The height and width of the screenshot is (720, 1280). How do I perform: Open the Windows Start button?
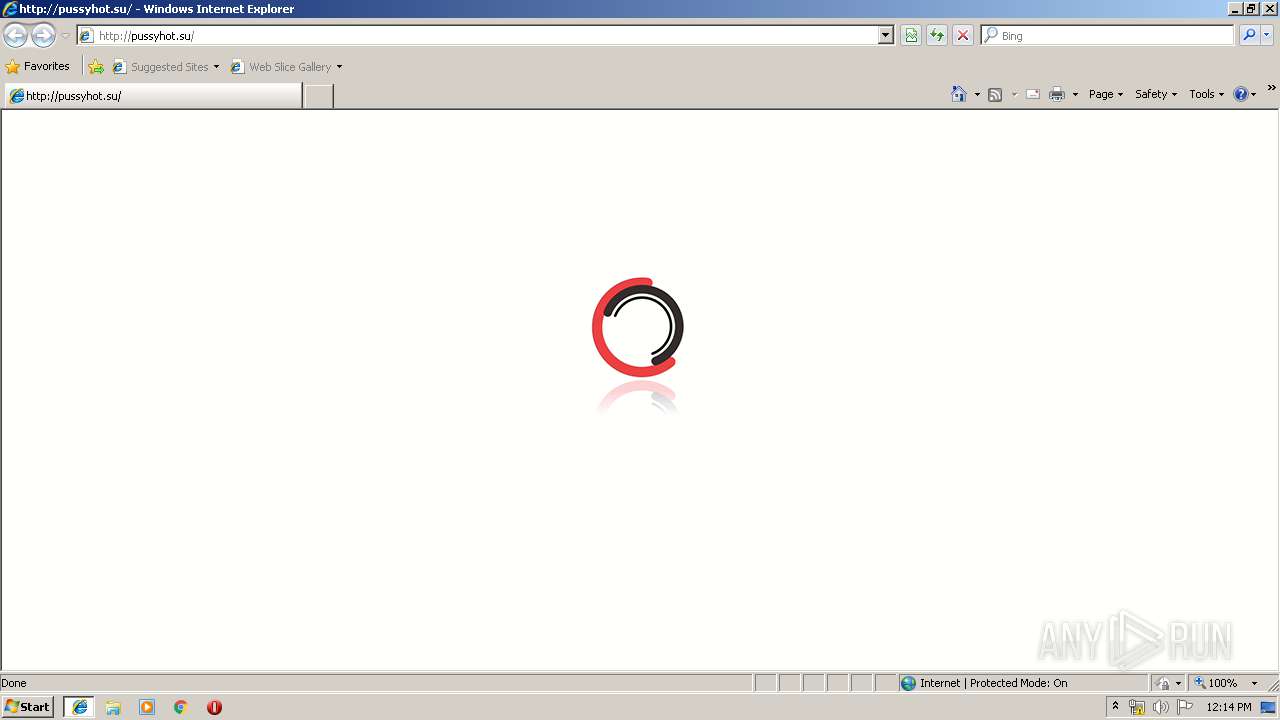(x=27, y=707)
